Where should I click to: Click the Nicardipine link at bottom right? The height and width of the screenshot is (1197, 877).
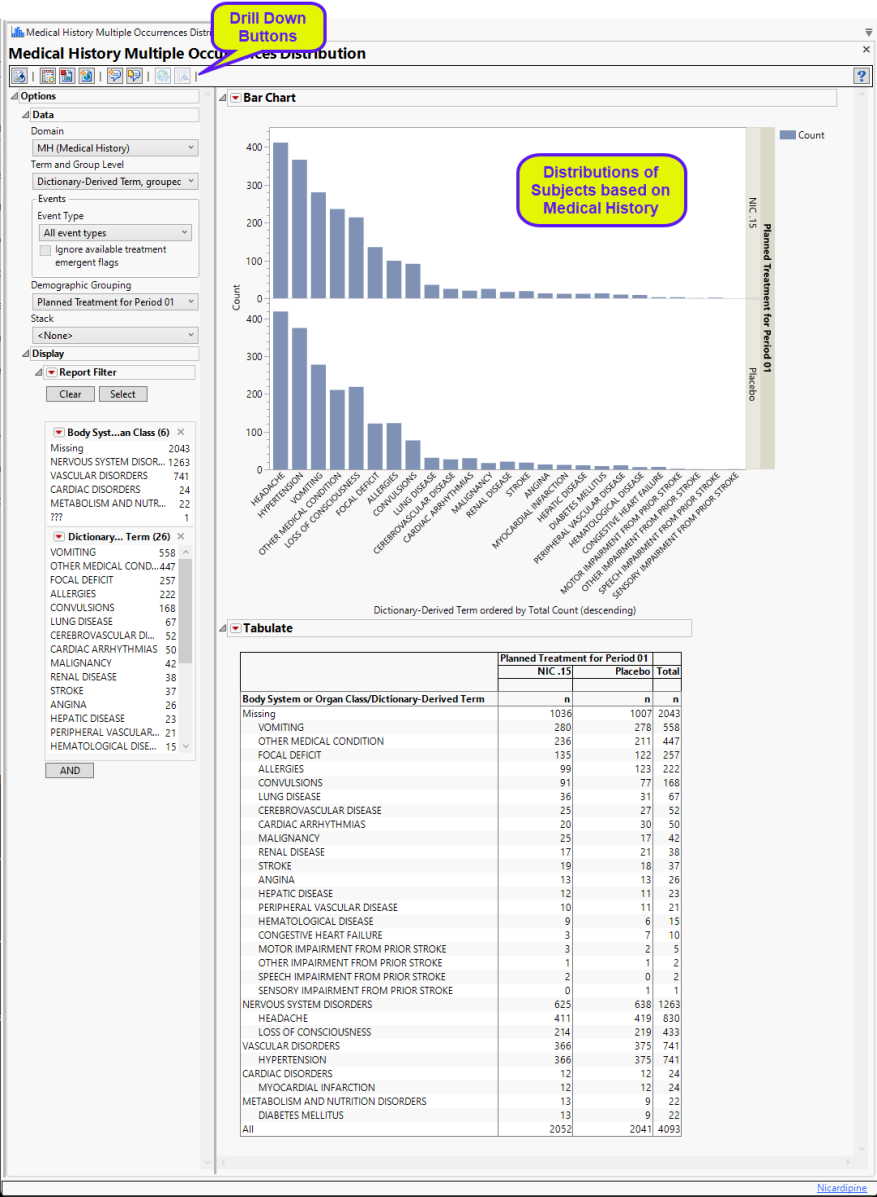click(841, 1187)
